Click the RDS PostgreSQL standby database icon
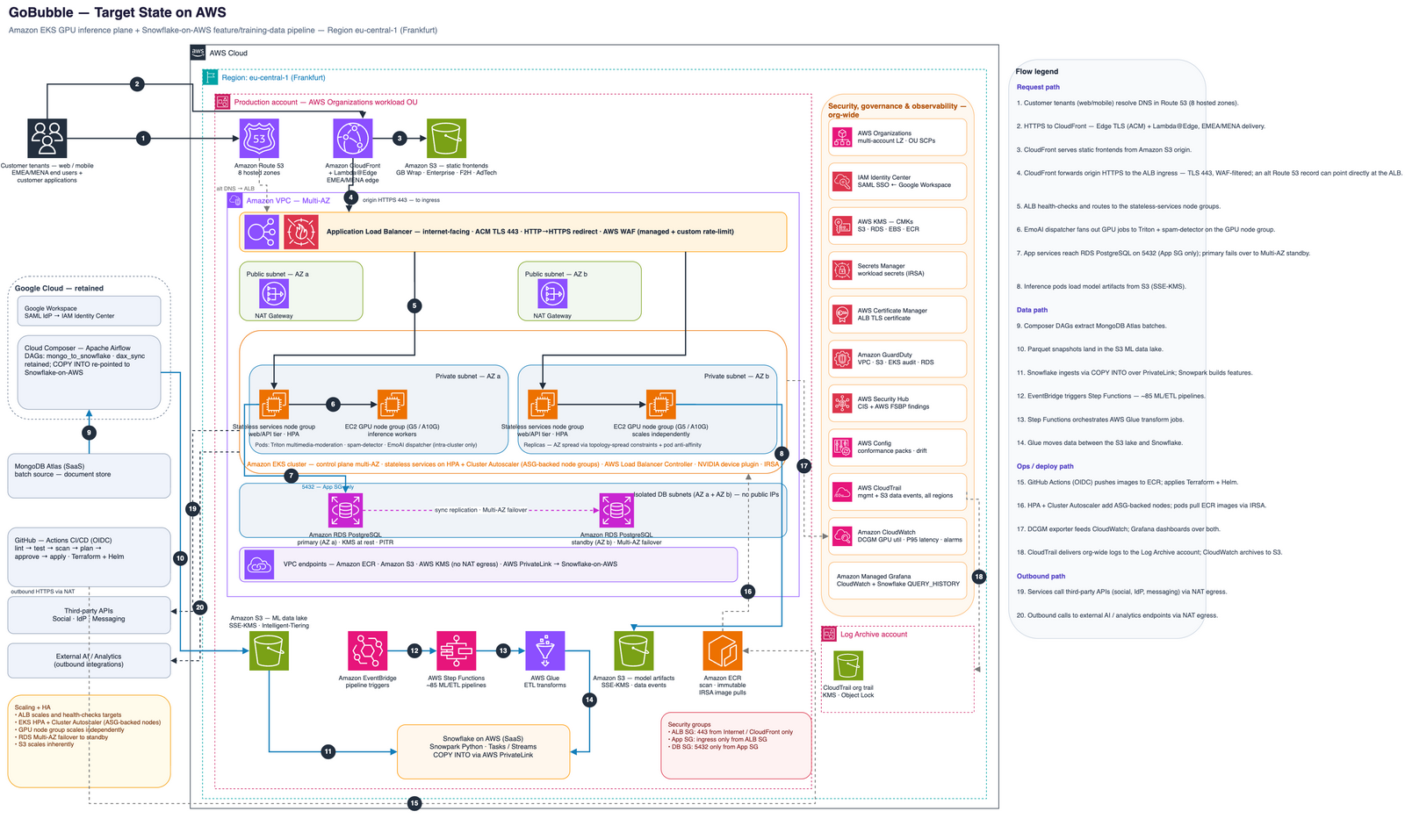This screenshot has width=1405, height=840. 616,510
